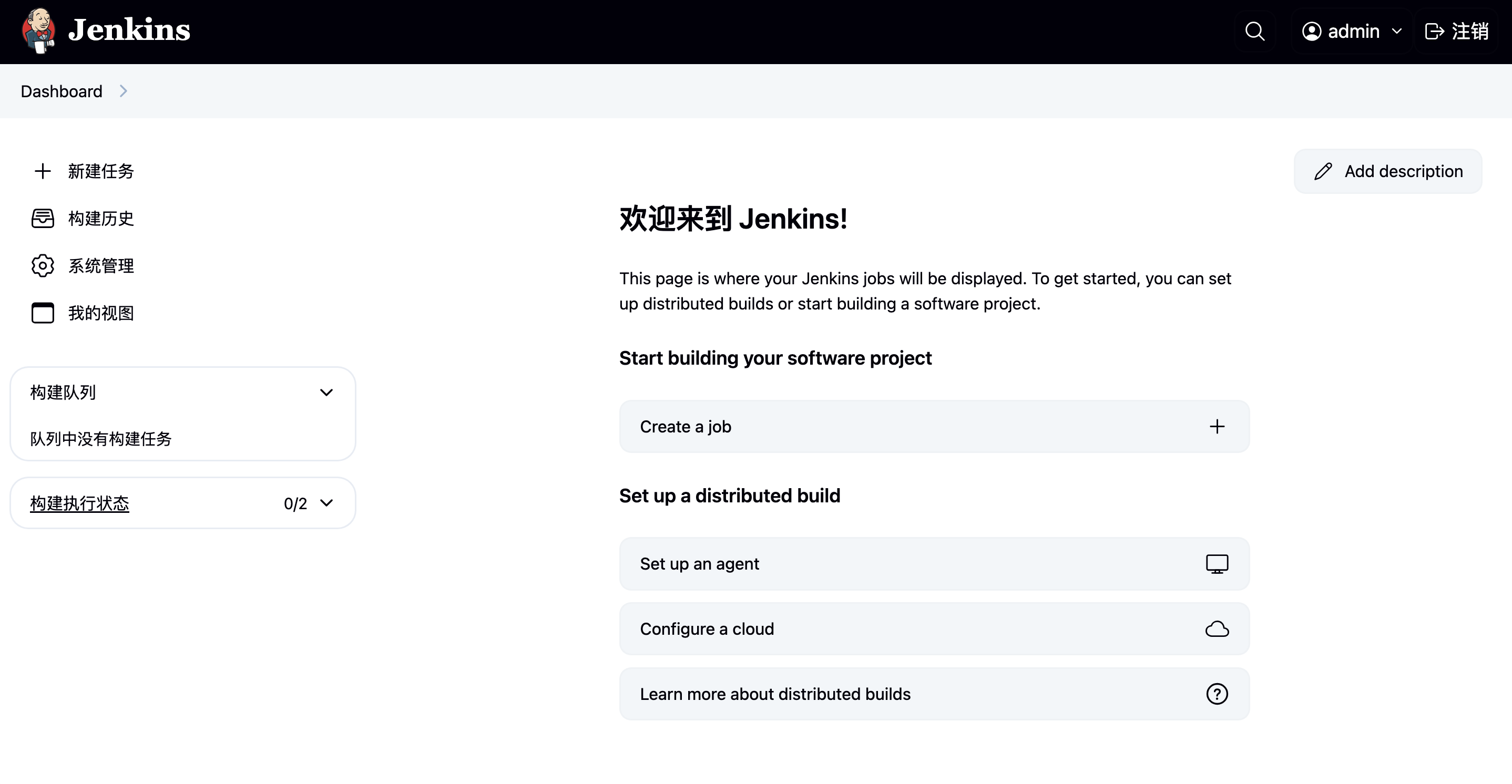Click the Add description button
The image size is (1512, 784).
click(x=1387, y=171)
